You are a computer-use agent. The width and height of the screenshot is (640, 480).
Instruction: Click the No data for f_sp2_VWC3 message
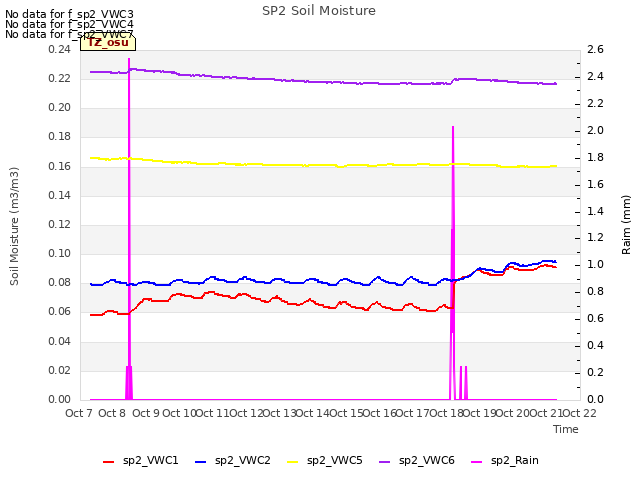tap(69, 15)
